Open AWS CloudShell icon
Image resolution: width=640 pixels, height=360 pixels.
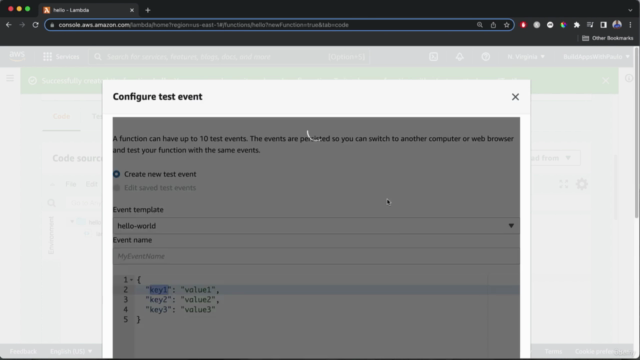coord(433,57)
